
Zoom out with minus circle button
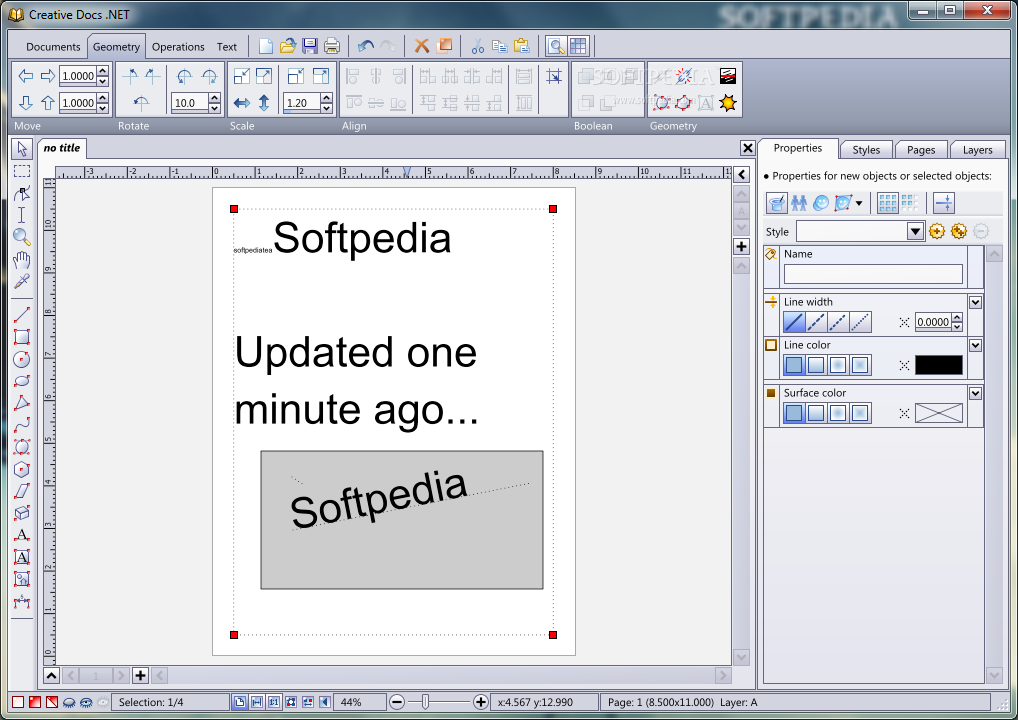pyautogui.click(x=397, y=702)
